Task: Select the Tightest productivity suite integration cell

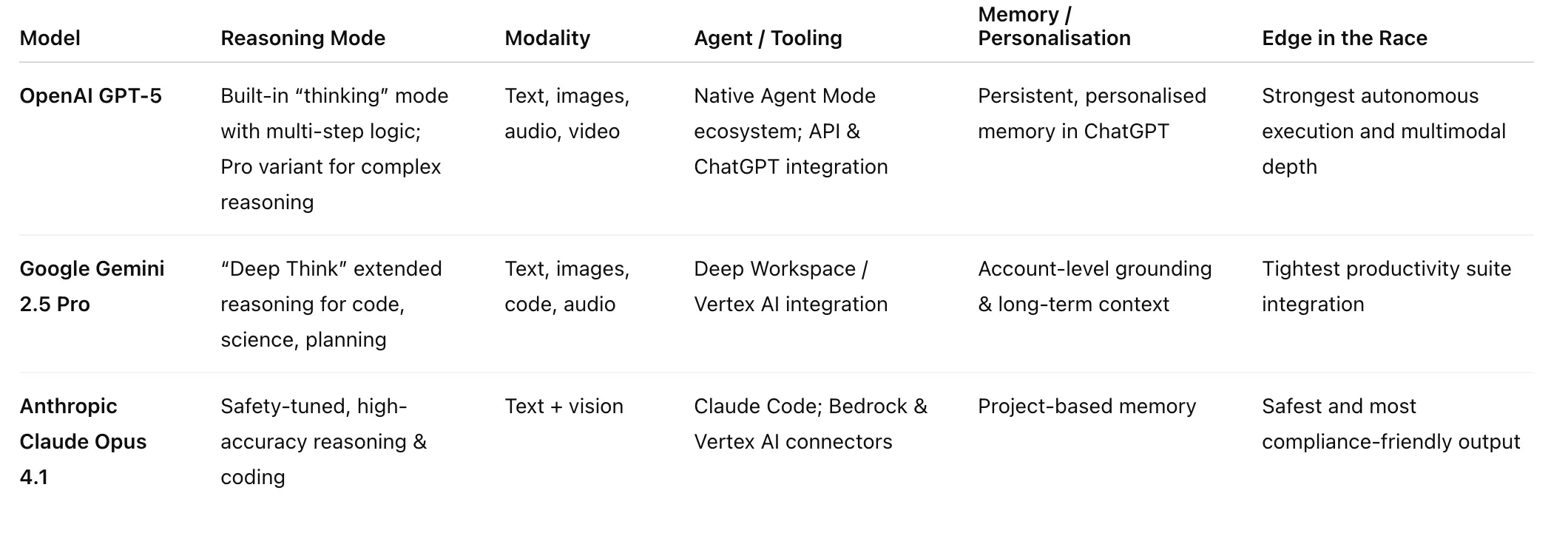Action: (x=1386, y=286)
